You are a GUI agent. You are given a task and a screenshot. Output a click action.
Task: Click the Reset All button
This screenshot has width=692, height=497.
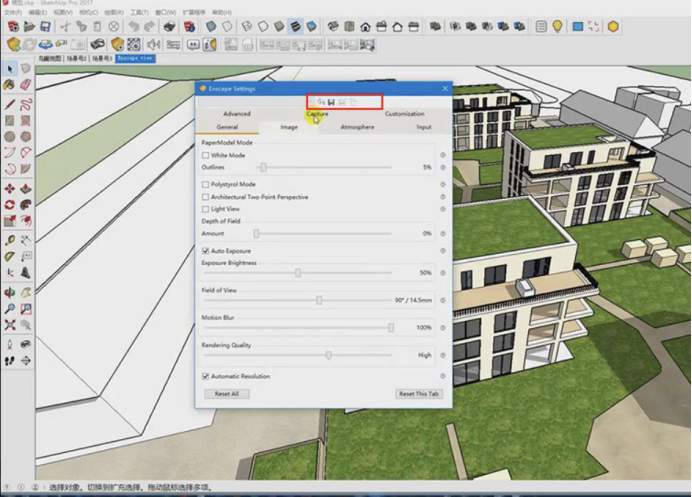[x=227, y=394]
